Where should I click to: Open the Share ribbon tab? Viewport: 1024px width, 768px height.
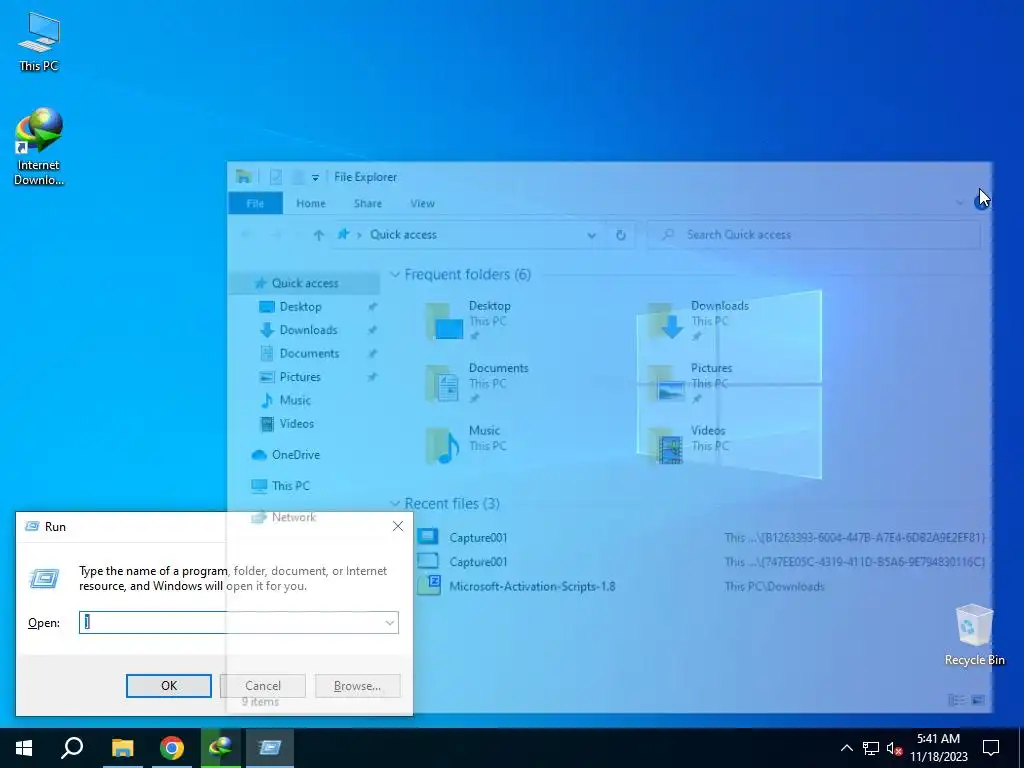click(x=368, y=203)
